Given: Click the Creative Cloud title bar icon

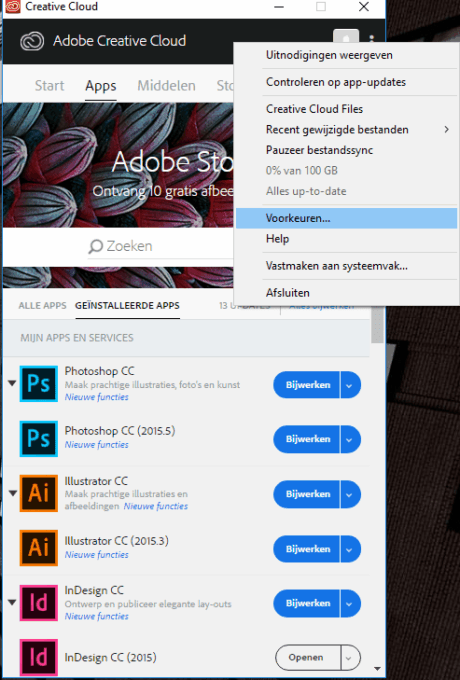Looking at the screenshot, I should tap(13, 7).
